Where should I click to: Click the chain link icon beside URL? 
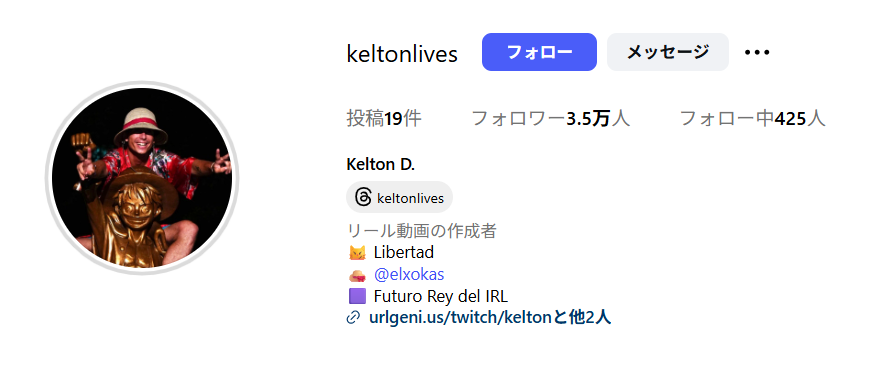pos(353,318)
